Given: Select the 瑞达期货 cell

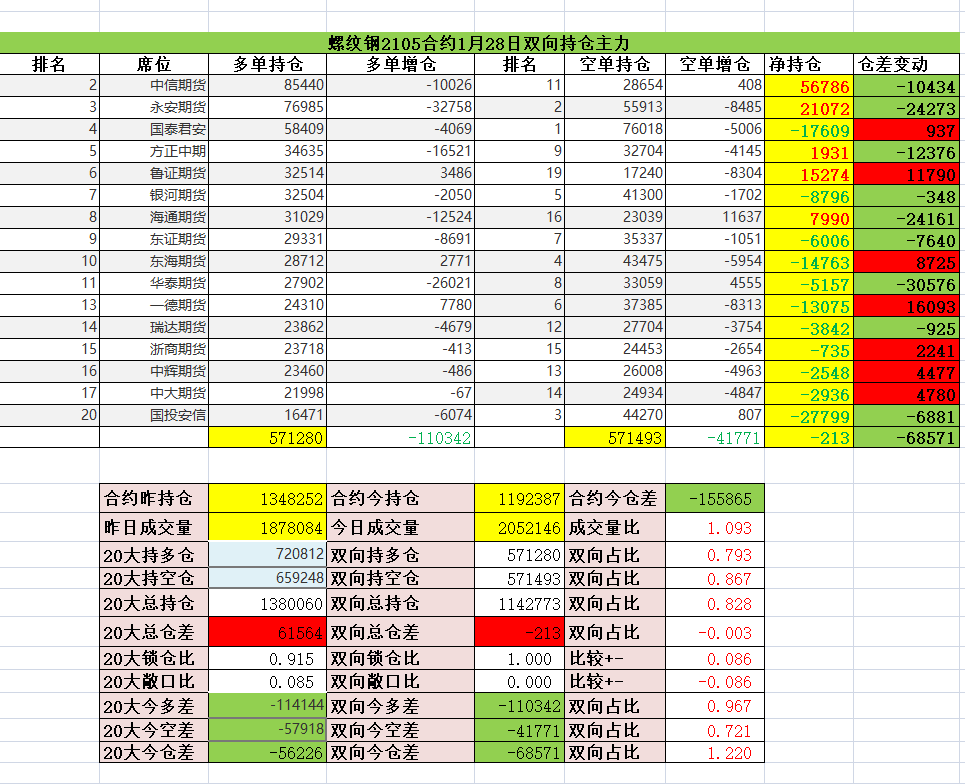Looking at the screenshot, I should tap(154, 327).
